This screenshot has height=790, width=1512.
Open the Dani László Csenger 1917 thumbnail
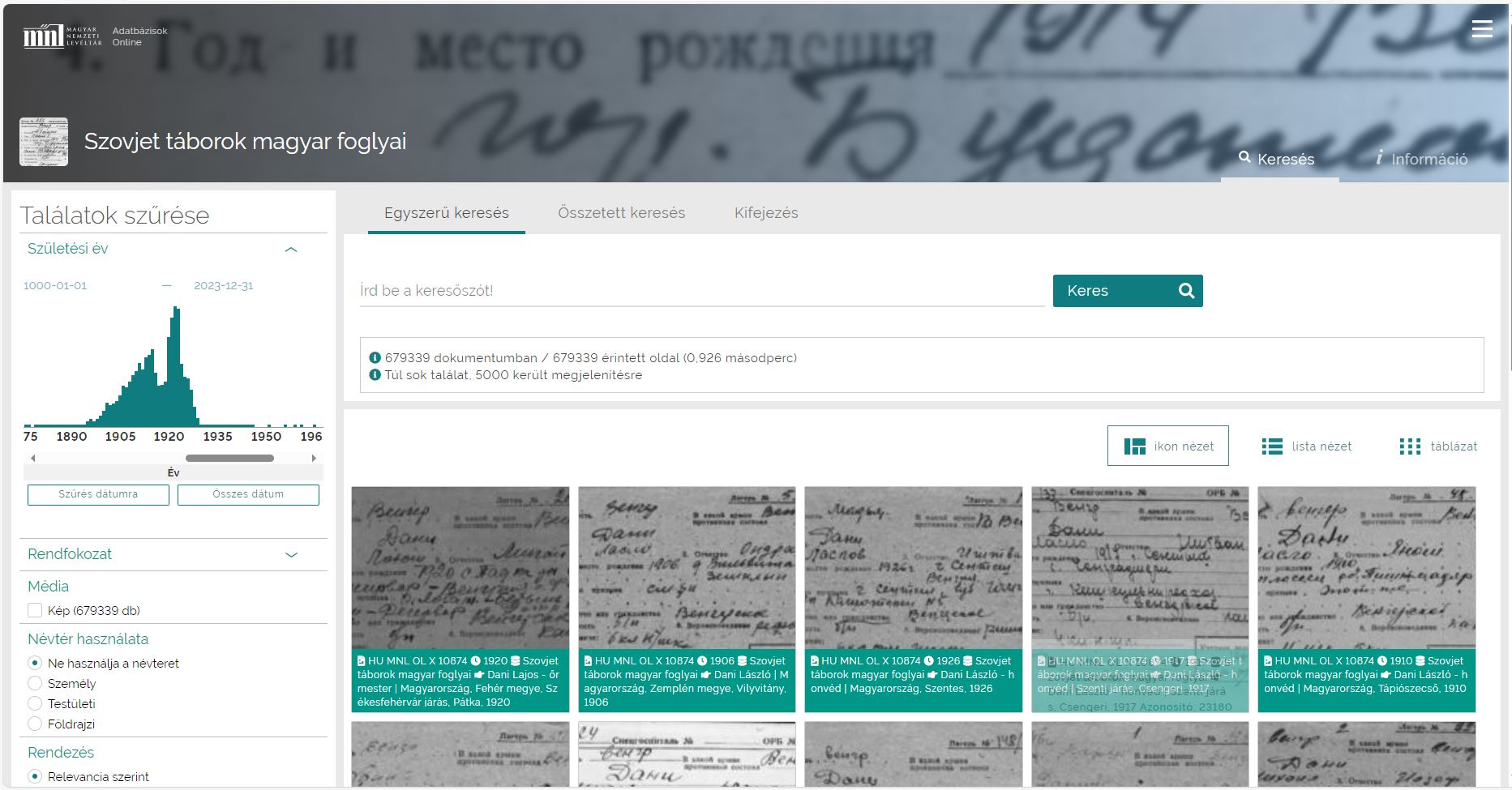1140,568
